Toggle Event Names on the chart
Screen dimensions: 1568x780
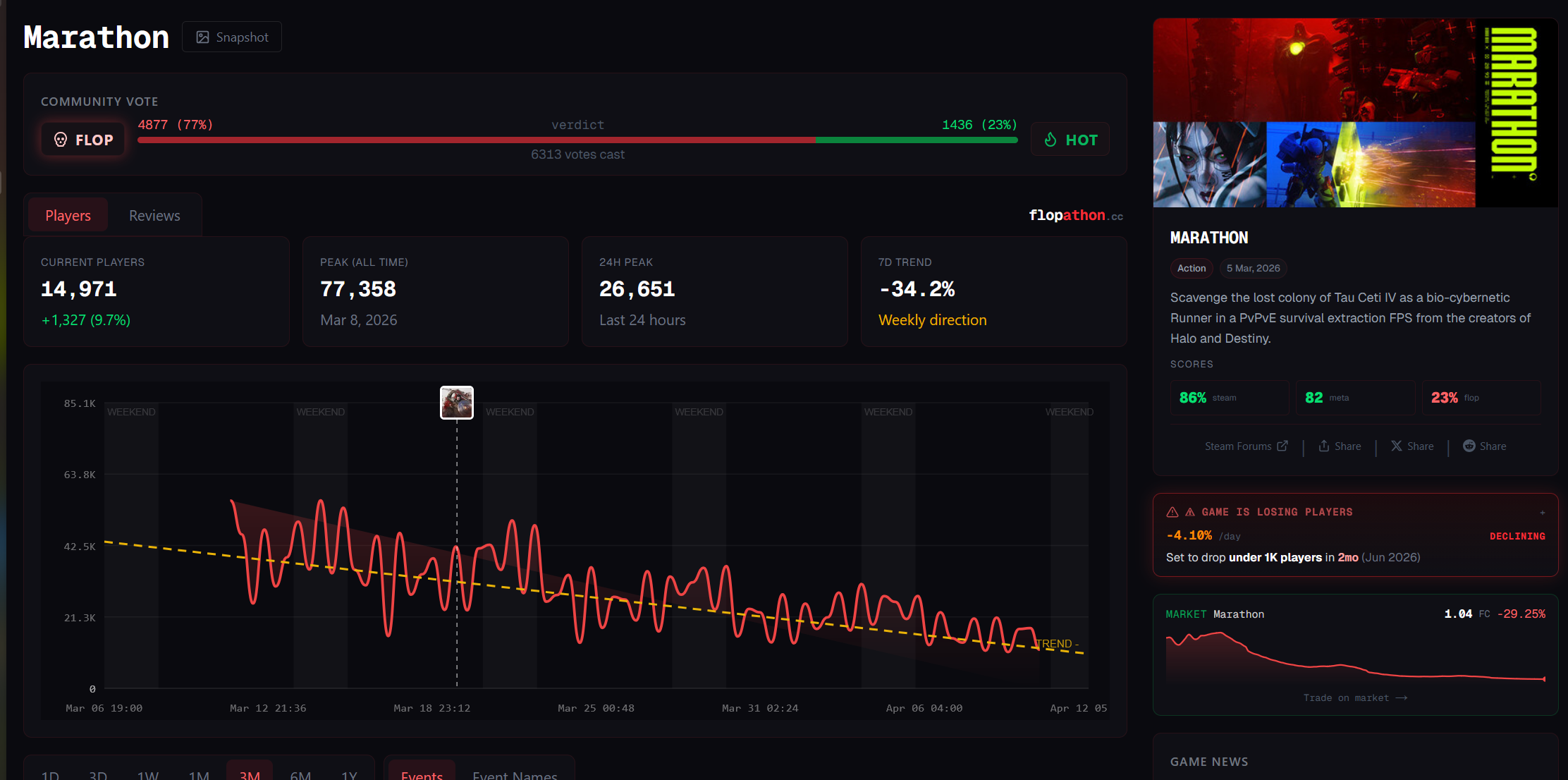(x=515, y=774)
